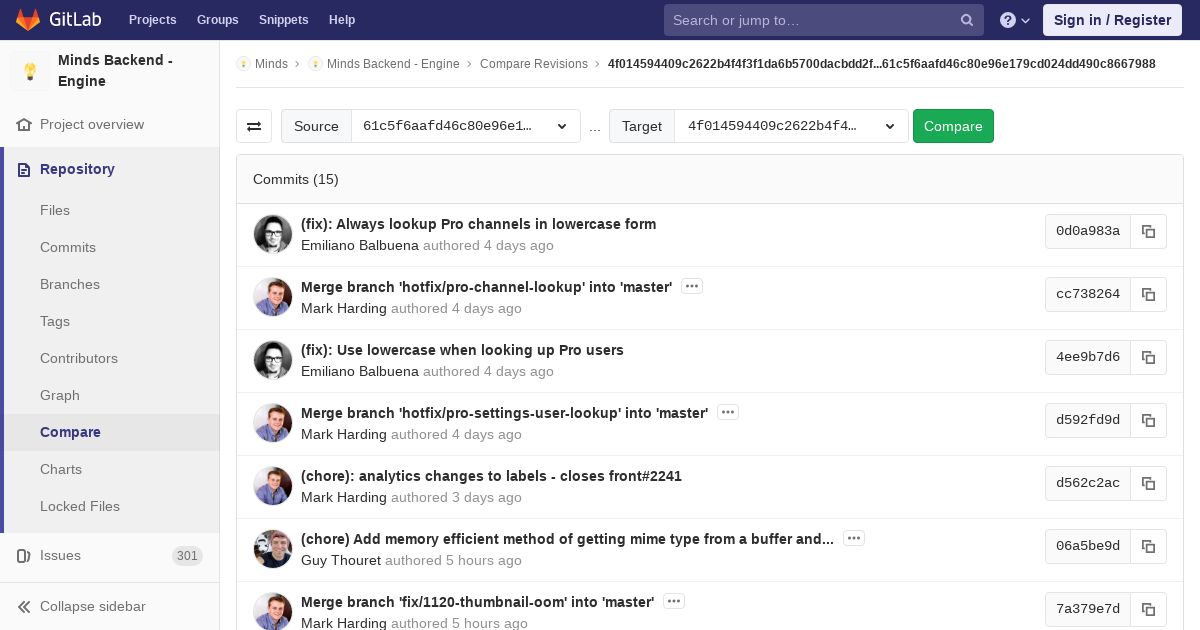Click the Sign in / Register button

tap(1112, 20)
